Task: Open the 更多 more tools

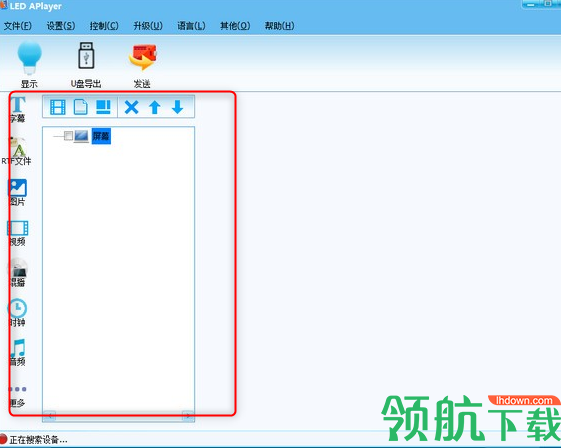Action: (17, 396)
